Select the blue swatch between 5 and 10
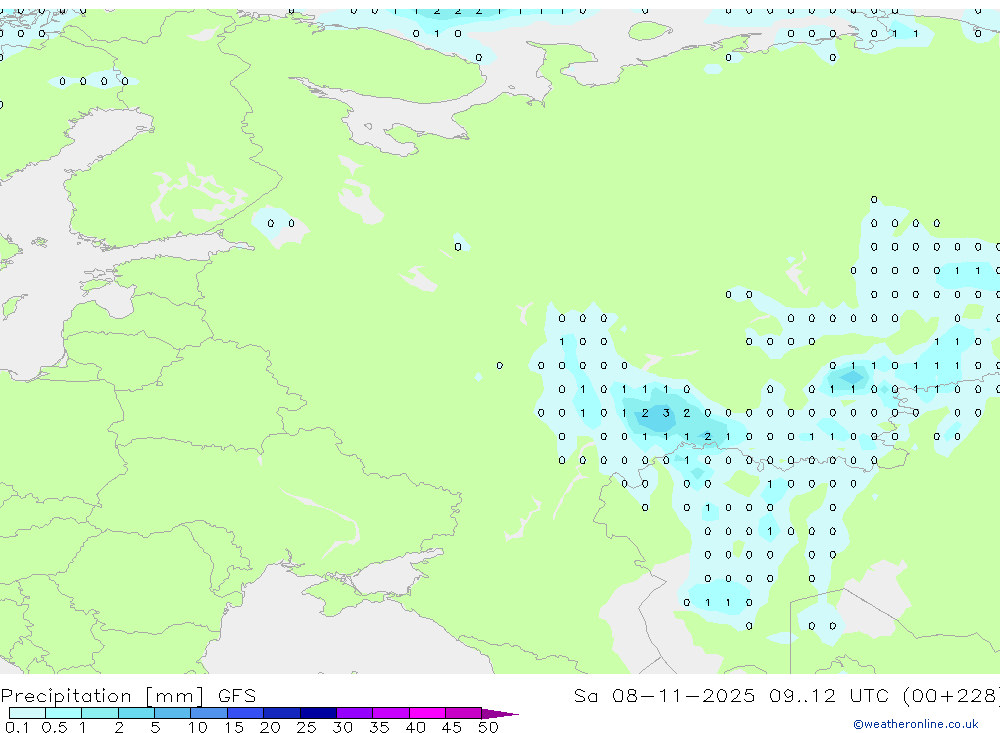 172,713
